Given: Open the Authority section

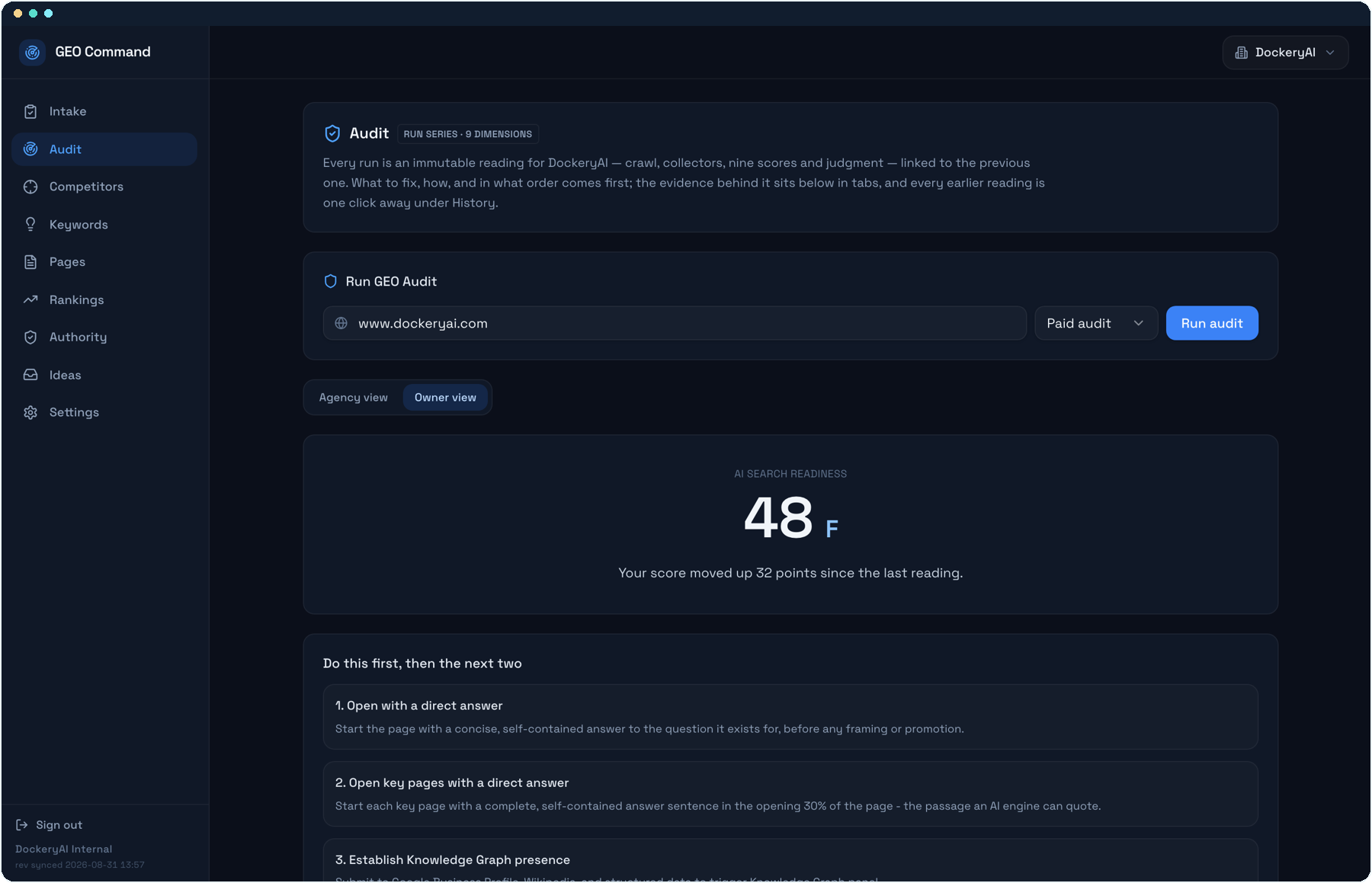Looking at the screenshot, I should [x=104, y=337].
